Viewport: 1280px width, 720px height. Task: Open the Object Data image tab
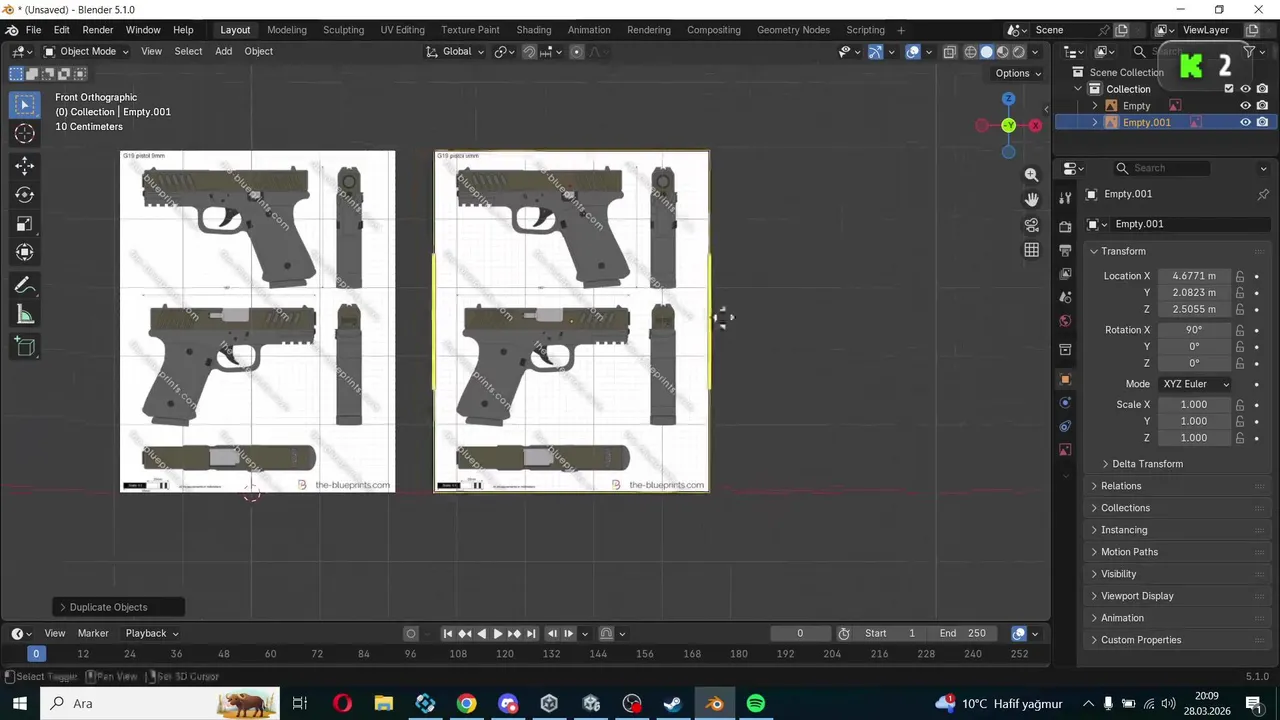pyautogui.click(x=1065, y=450)
